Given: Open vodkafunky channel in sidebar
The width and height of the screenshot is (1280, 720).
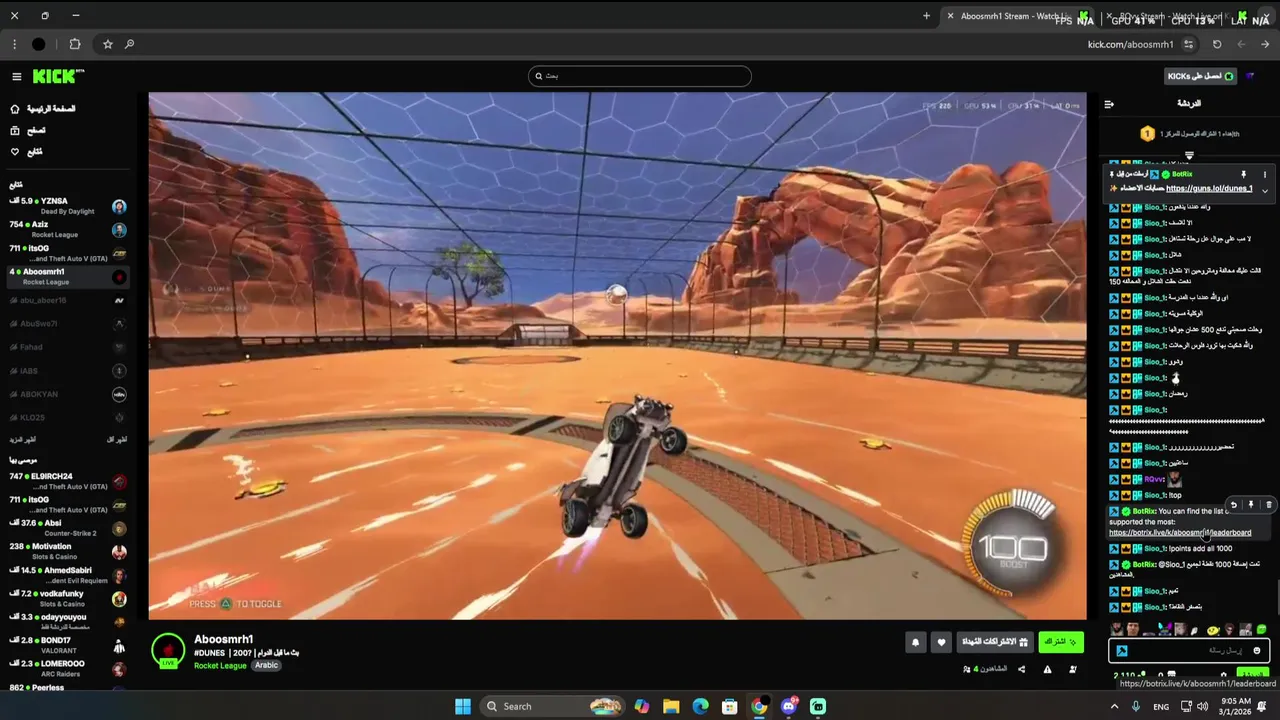Looking at the screenshot, I should 68,598.
